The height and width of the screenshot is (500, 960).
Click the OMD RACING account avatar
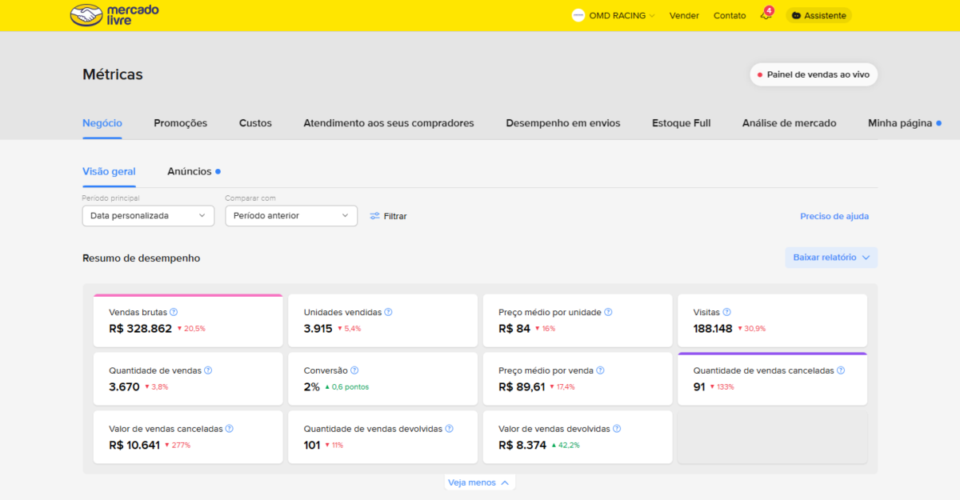(578, 15)
